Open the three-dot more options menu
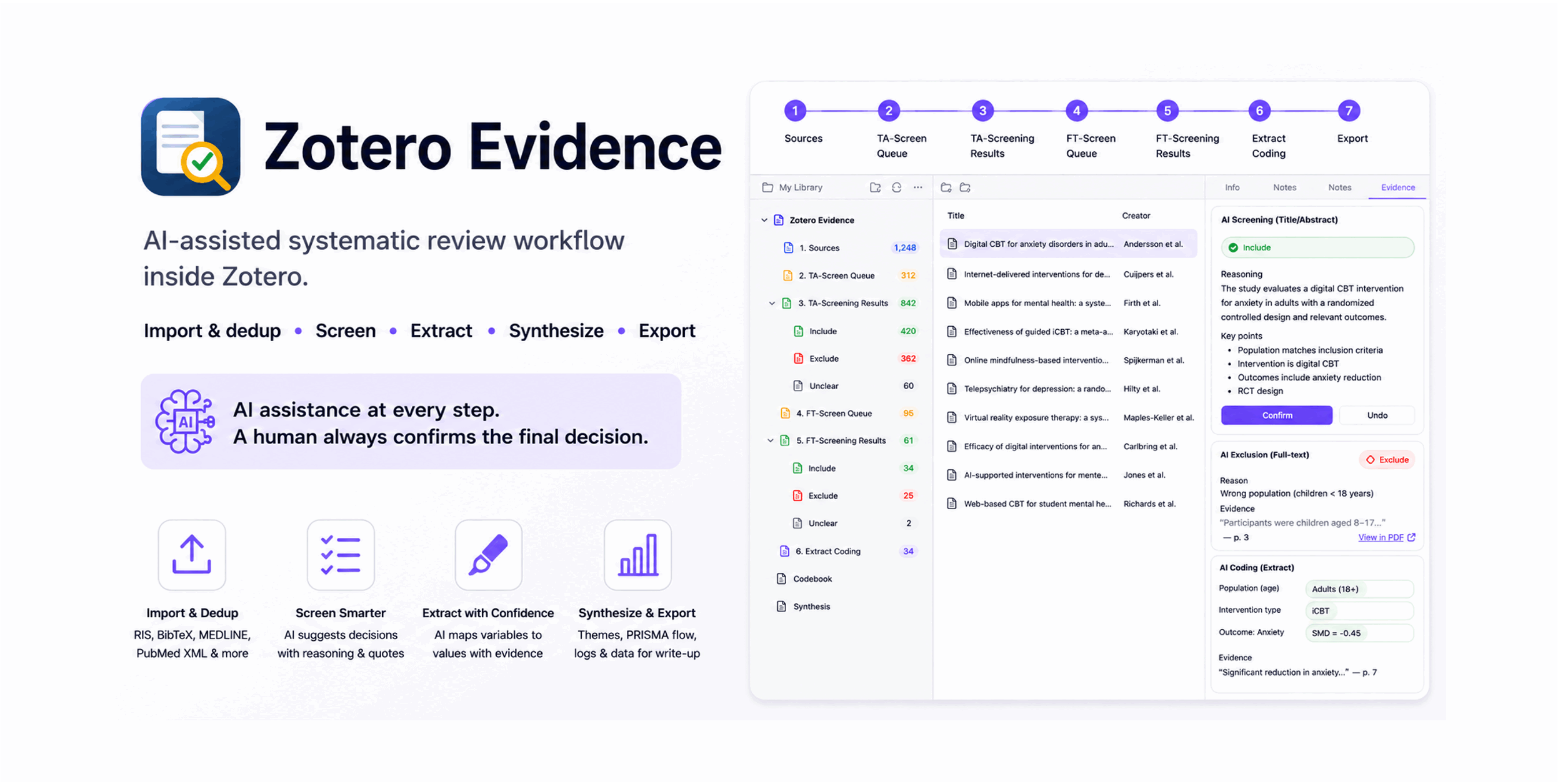1558x784 pixels. pos(917,187)
